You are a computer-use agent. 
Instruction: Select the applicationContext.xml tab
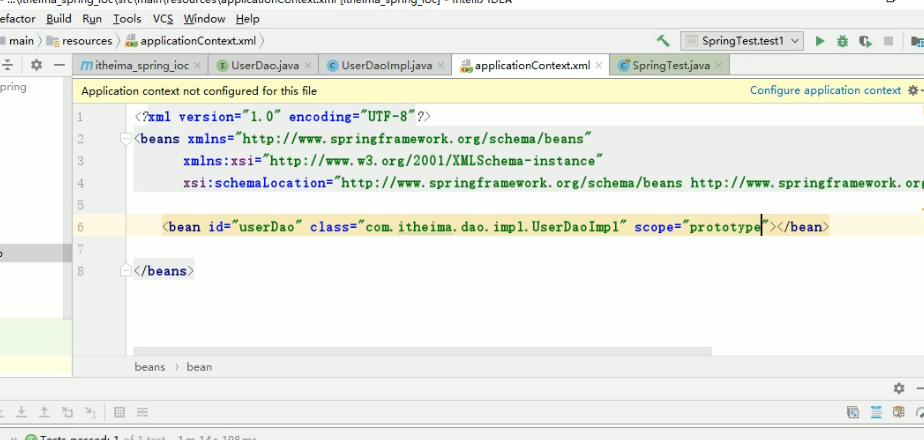click(x=532, y=65)
